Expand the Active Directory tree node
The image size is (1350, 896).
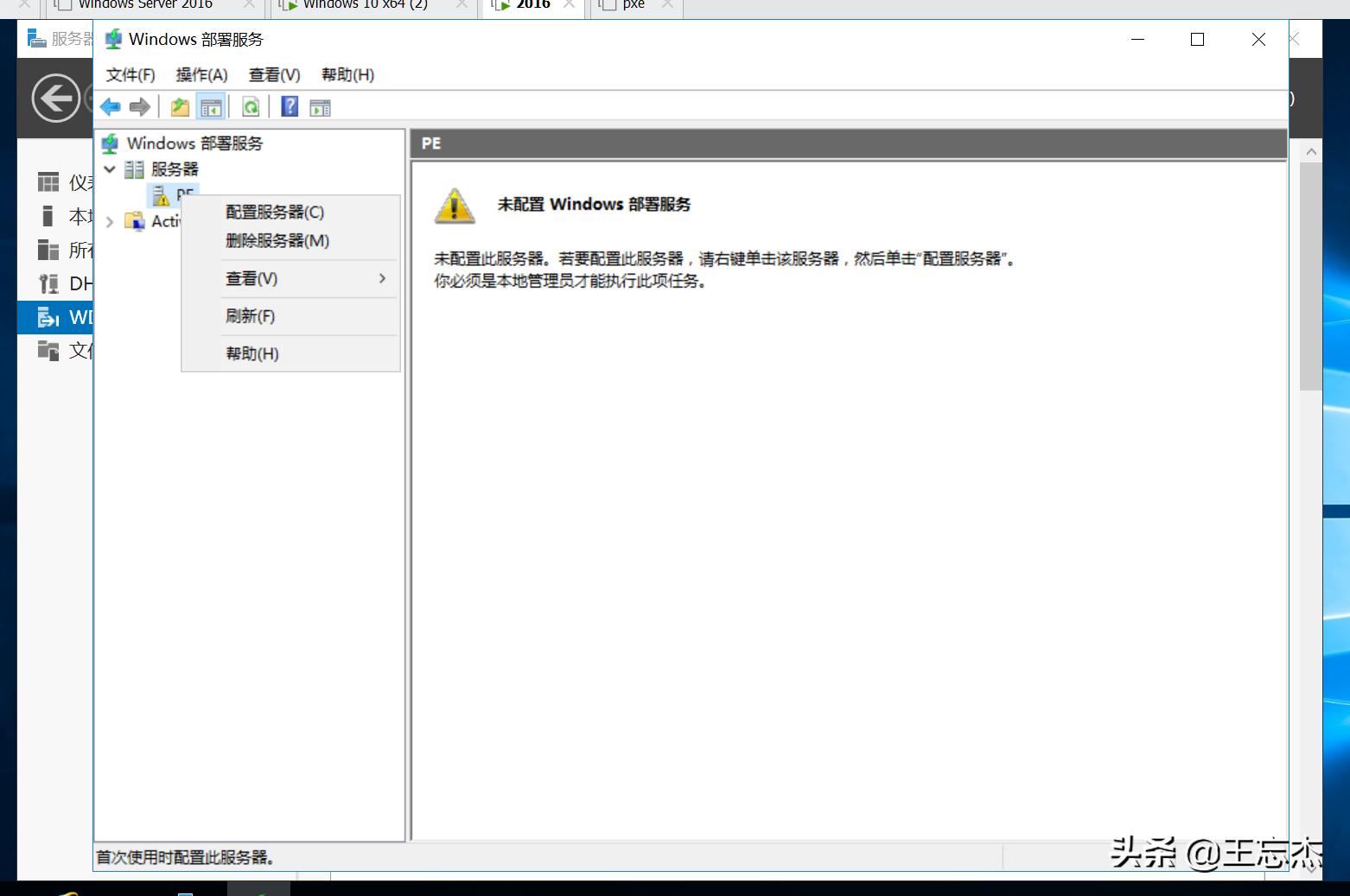click(x=110, y=221)
